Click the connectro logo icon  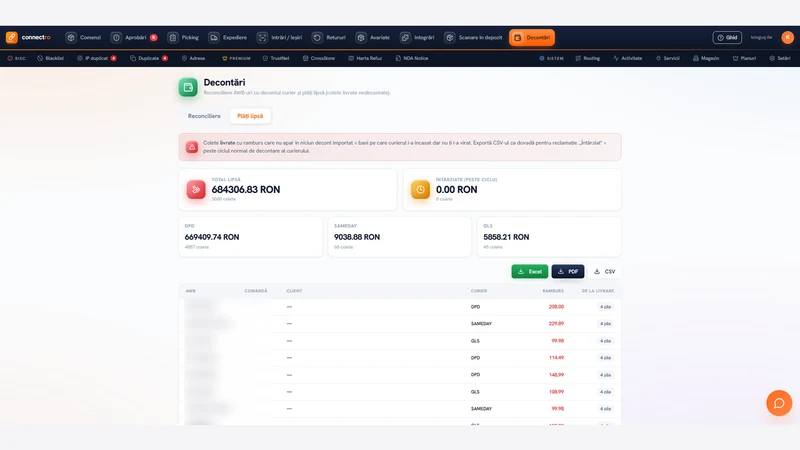[12, 37]
